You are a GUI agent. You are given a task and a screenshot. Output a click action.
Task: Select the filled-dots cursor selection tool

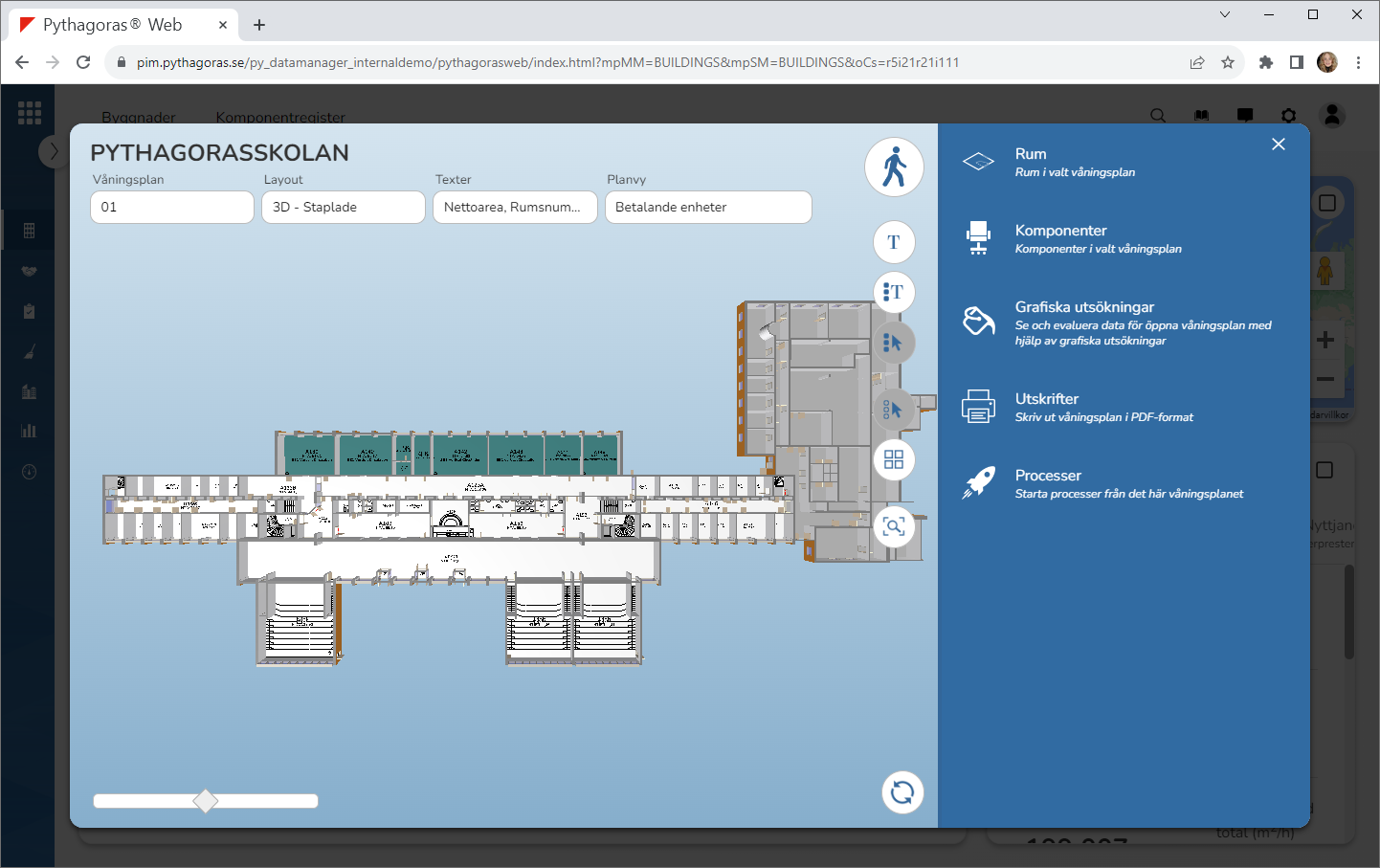tap(894, 343)
